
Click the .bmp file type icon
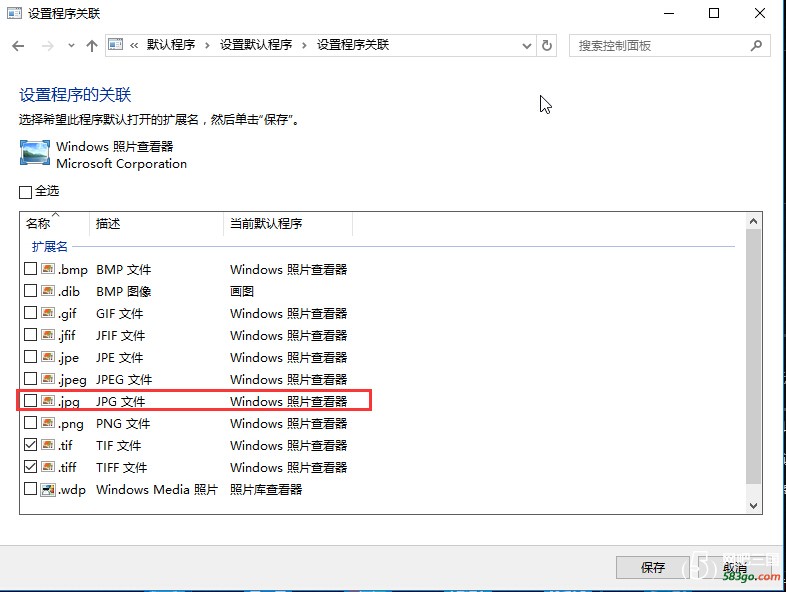[x=48, y=269]
